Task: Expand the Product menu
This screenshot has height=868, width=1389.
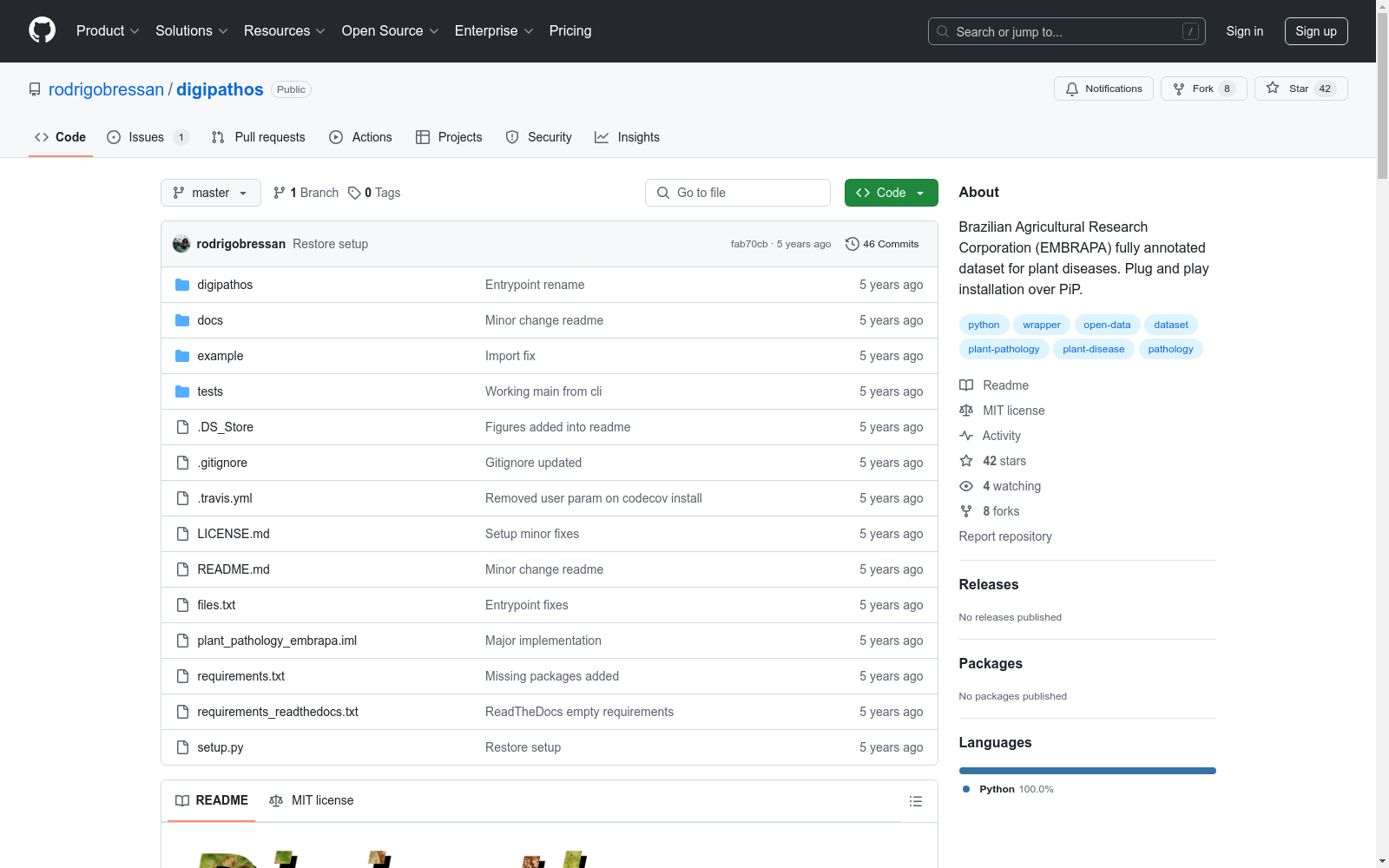Action: pyautogui.click(x=108, y=31)
